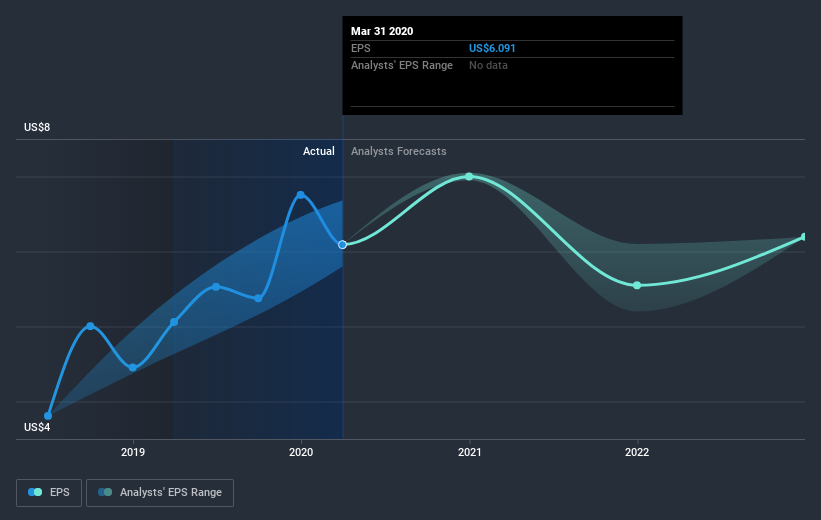Click the US$6.091 EPS value in tooltip
The height and width of the screenshot is (520, 821).
[492, 48]
